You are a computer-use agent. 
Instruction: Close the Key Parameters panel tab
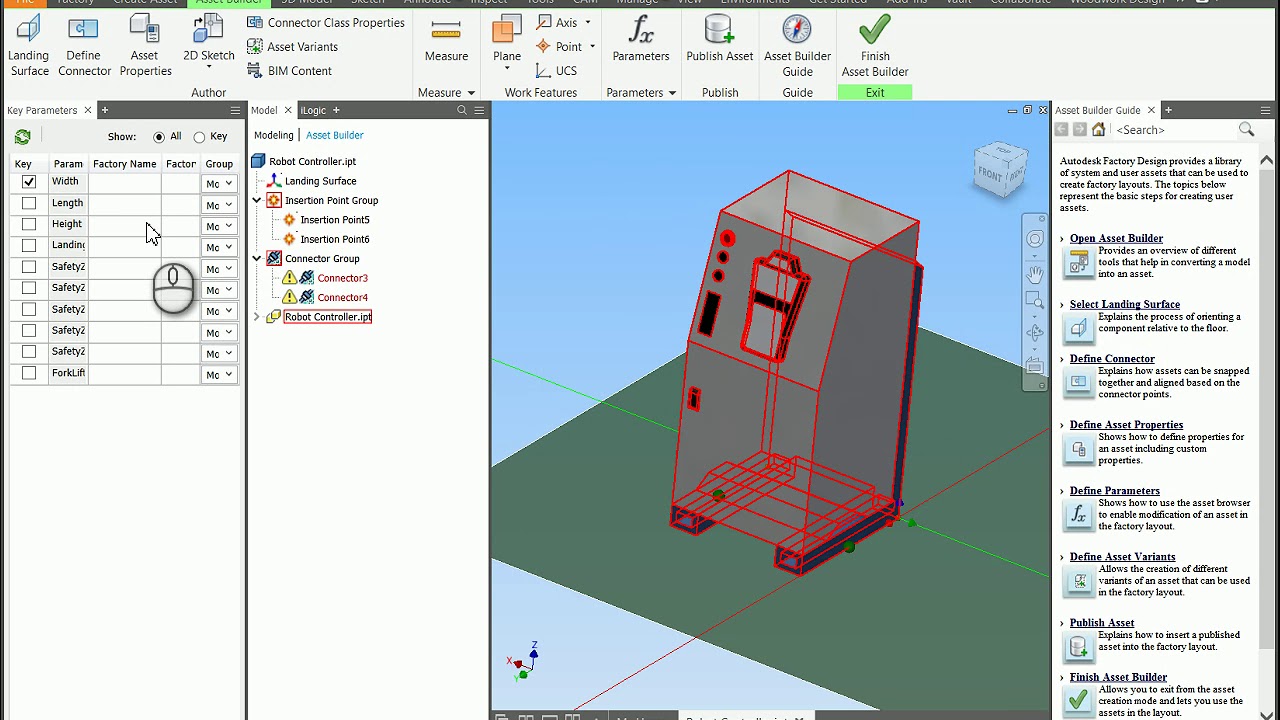pyautogui.click(x=88, y=110)
